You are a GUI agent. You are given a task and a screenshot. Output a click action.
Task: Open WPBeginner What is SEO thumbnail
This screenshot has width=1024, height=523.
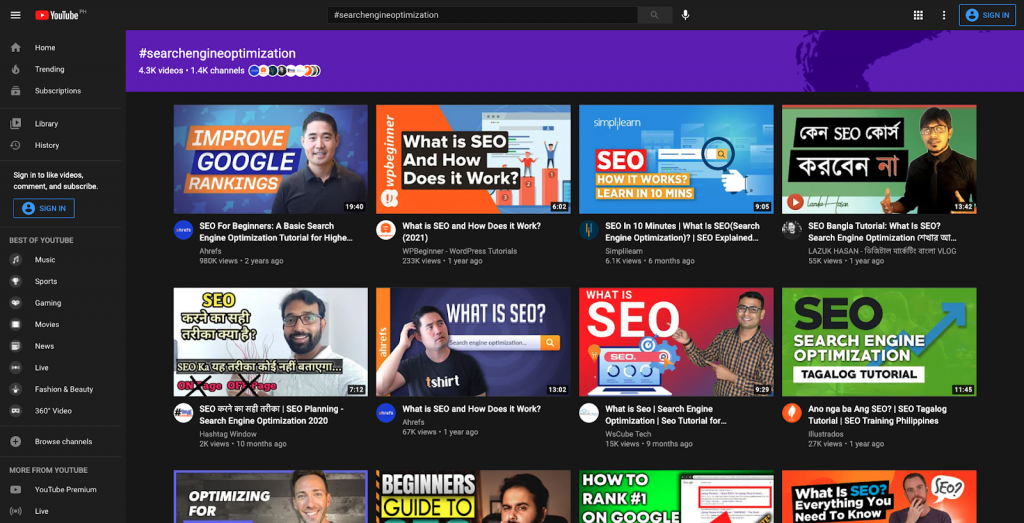473,159
